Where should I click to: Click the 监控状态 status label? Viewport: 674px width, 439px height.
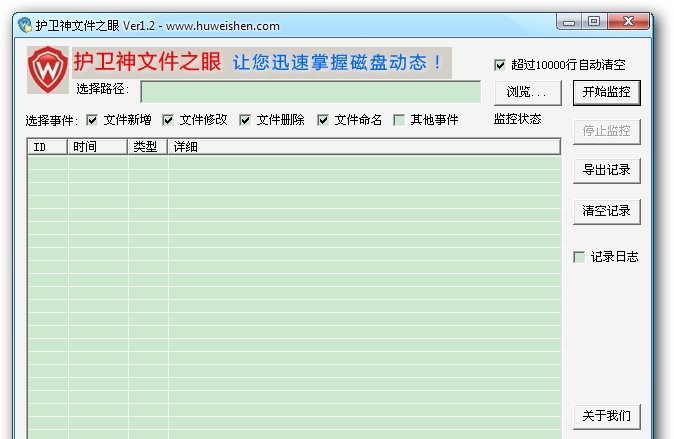(517, 119)
